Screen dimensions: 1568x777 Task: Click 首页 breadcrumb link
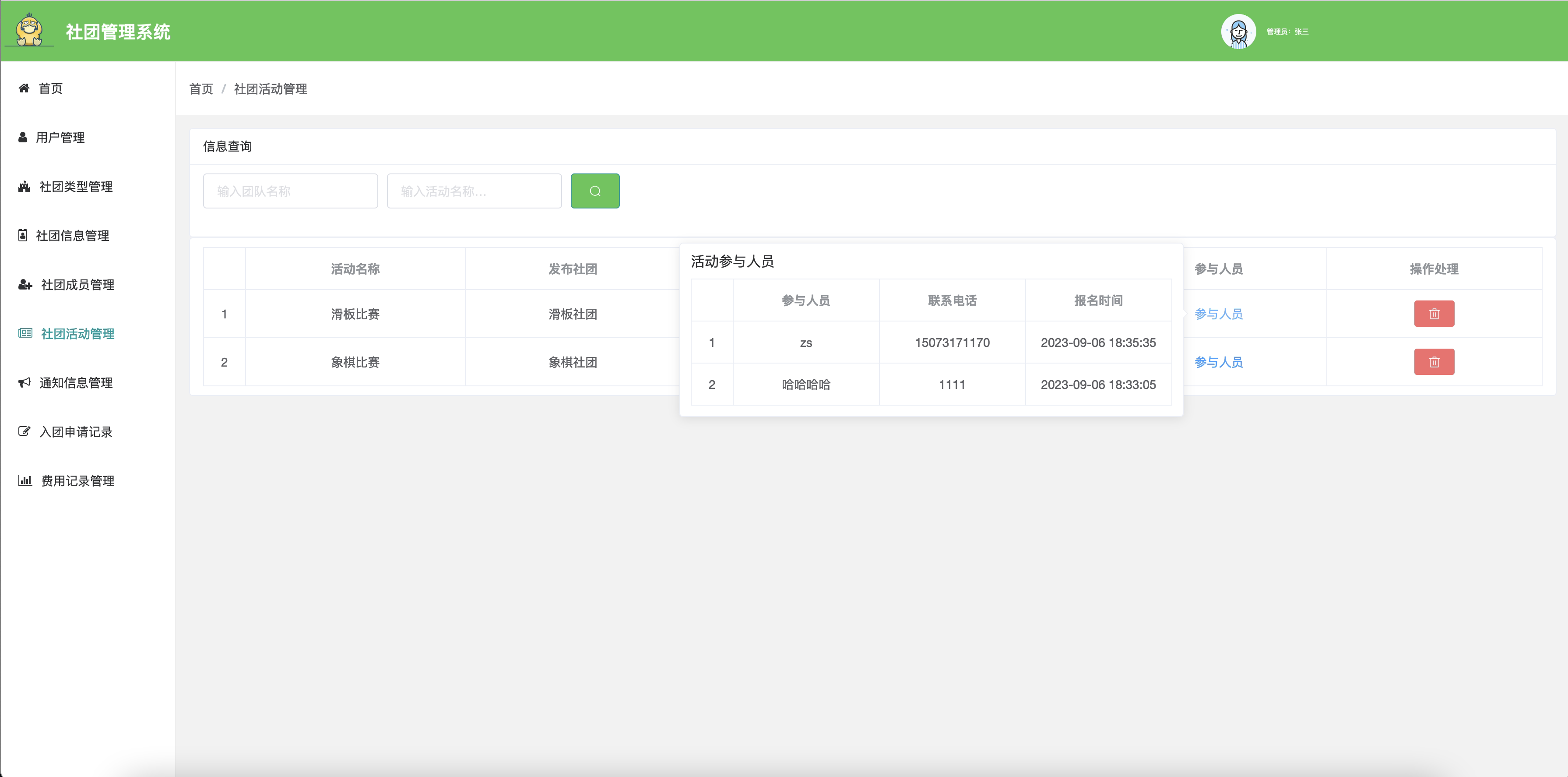(201, 89)
